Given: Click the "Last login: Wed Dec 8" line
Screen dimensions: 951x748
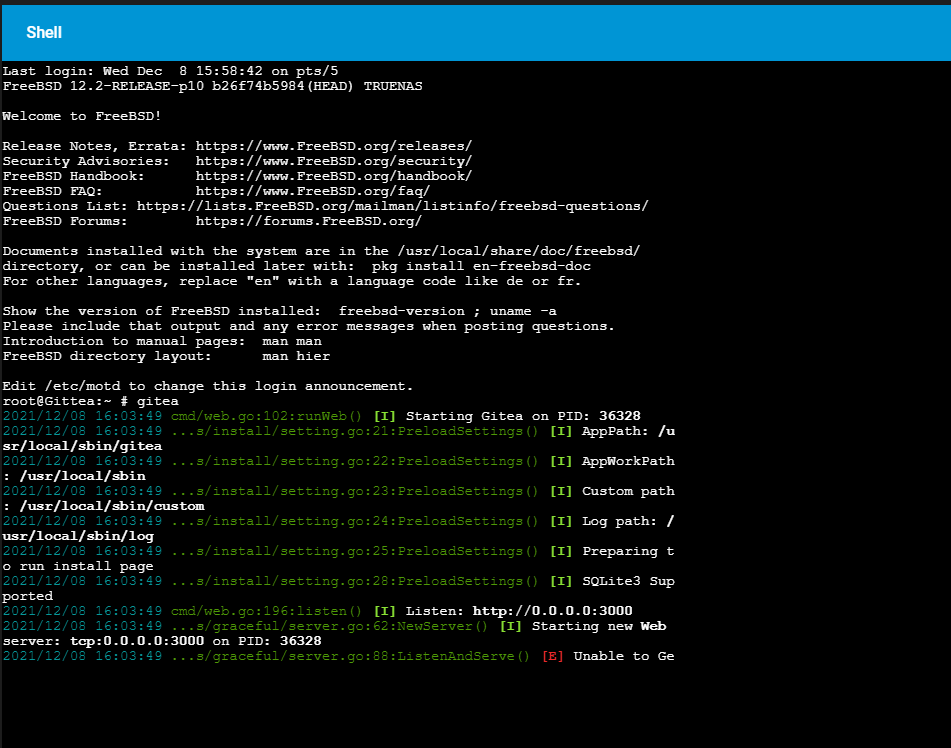Looking at the screenshot, I should pyautogui.click(x=170, y=71).
